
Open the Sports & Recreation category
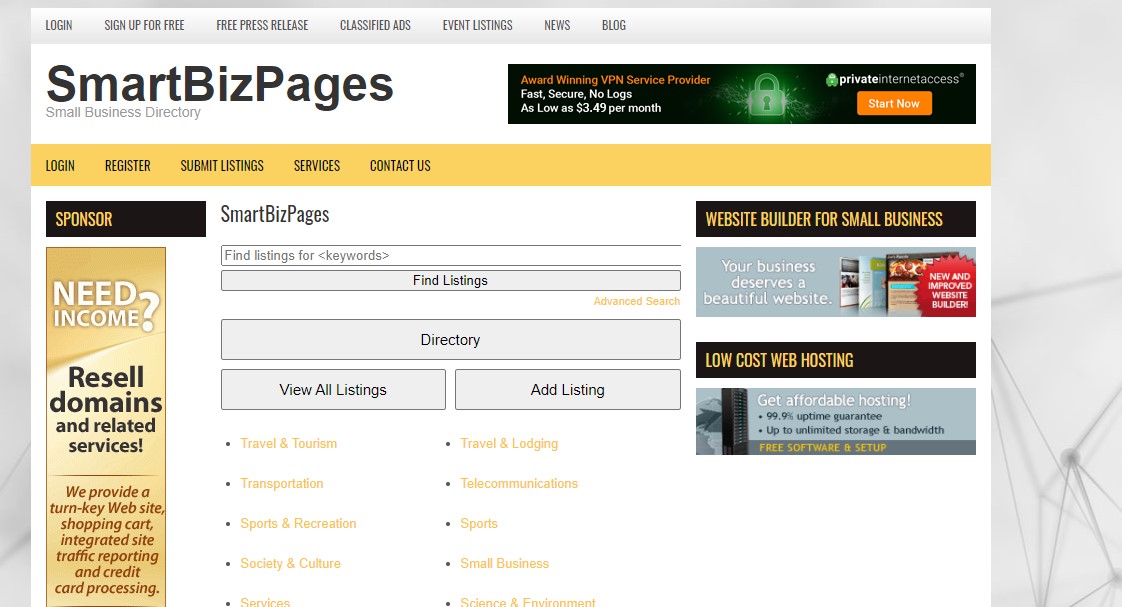[x=298, y=523]
